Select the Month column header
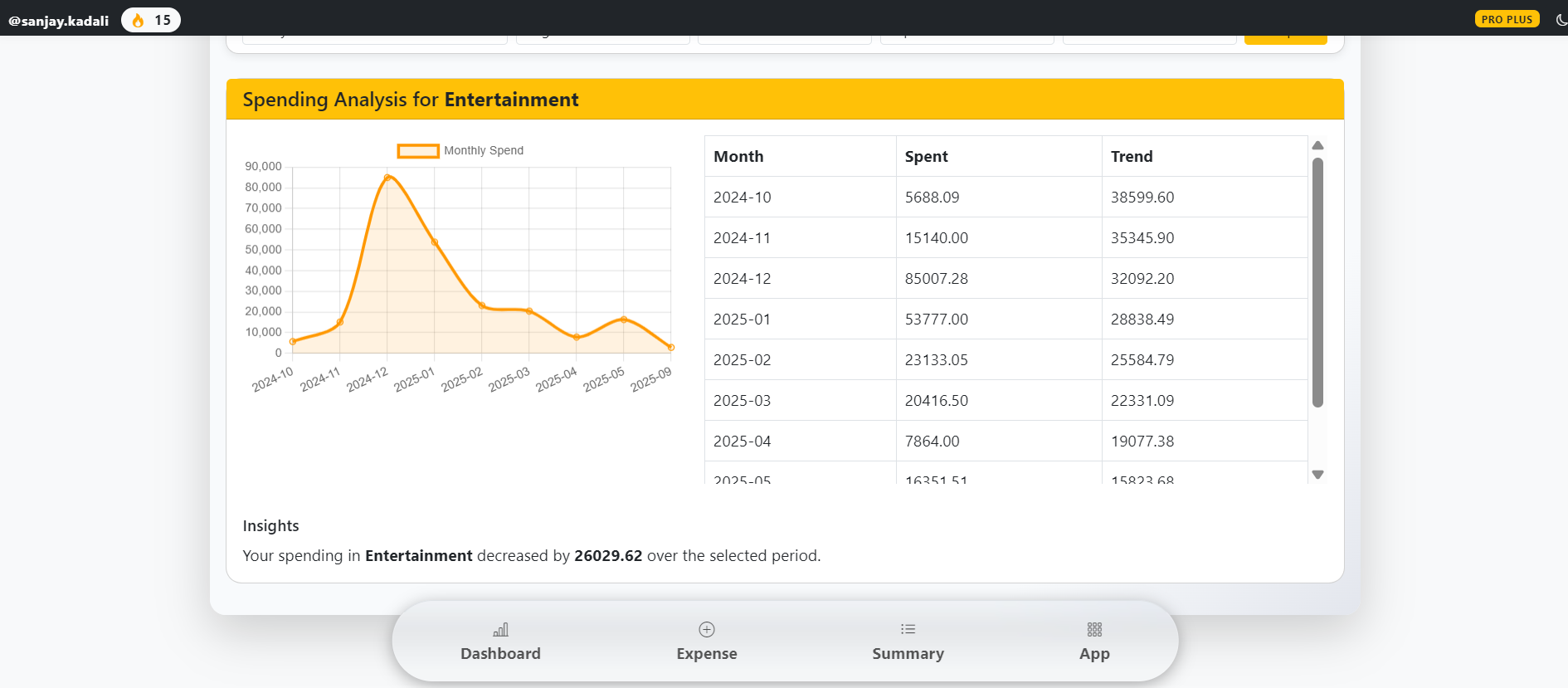1568x688 pixels. point(738,157)
